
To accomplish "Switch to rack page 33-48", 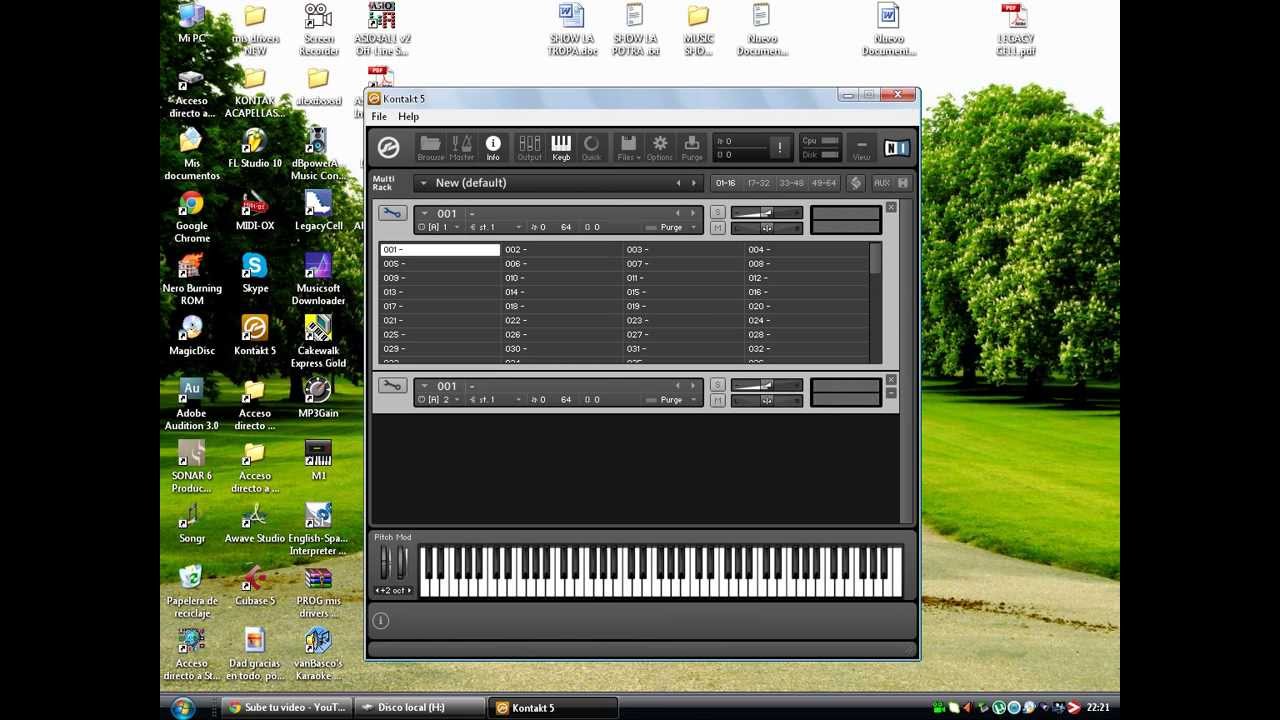I will point(791,183).
